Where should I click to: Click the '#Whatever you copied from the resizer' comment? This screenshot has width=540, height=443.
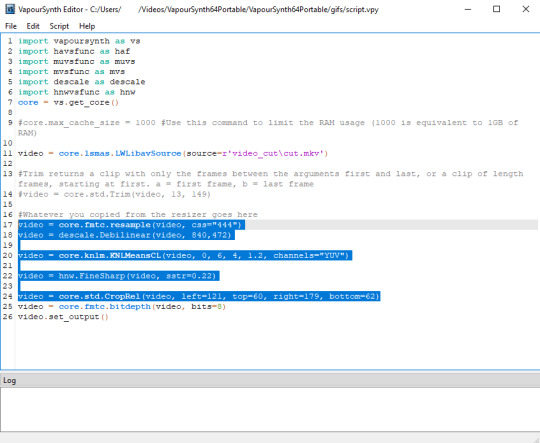[138, 215]
